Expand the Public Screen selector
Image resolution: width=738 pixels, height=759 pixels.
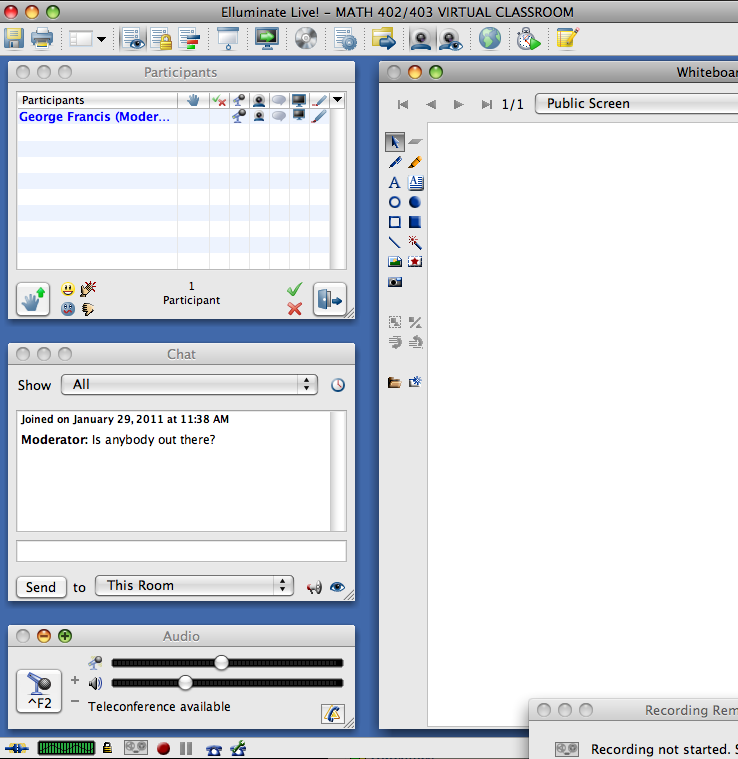(x=636, y=104)
